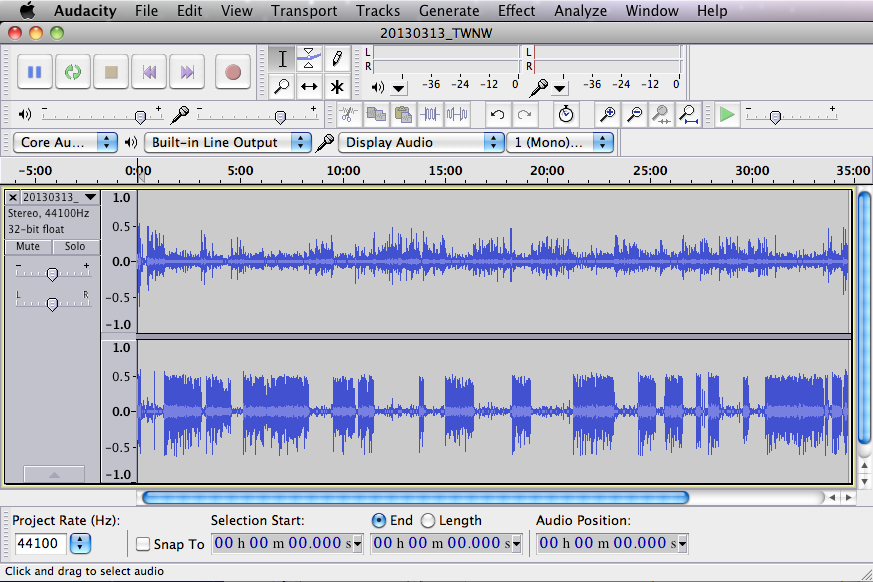The height and width of the screenshot is (582, 873).
Task: Click the Fit Project zoom icon
Action: [688, 114]
